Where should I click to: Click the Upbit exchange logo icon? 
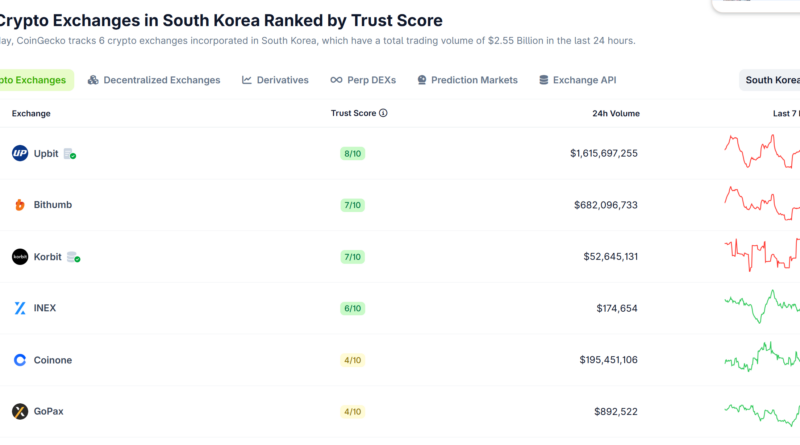20,153
